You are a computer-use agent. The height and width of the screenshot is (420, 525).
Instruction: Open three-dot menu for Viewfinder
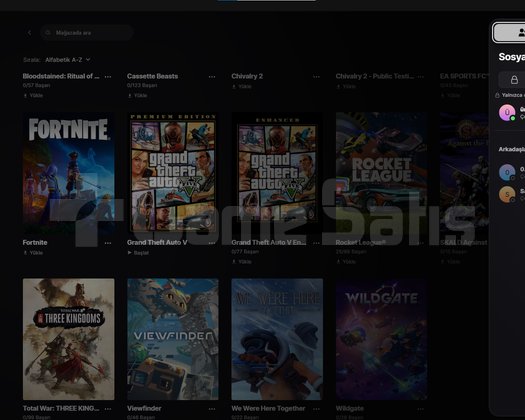click(212, 409)
